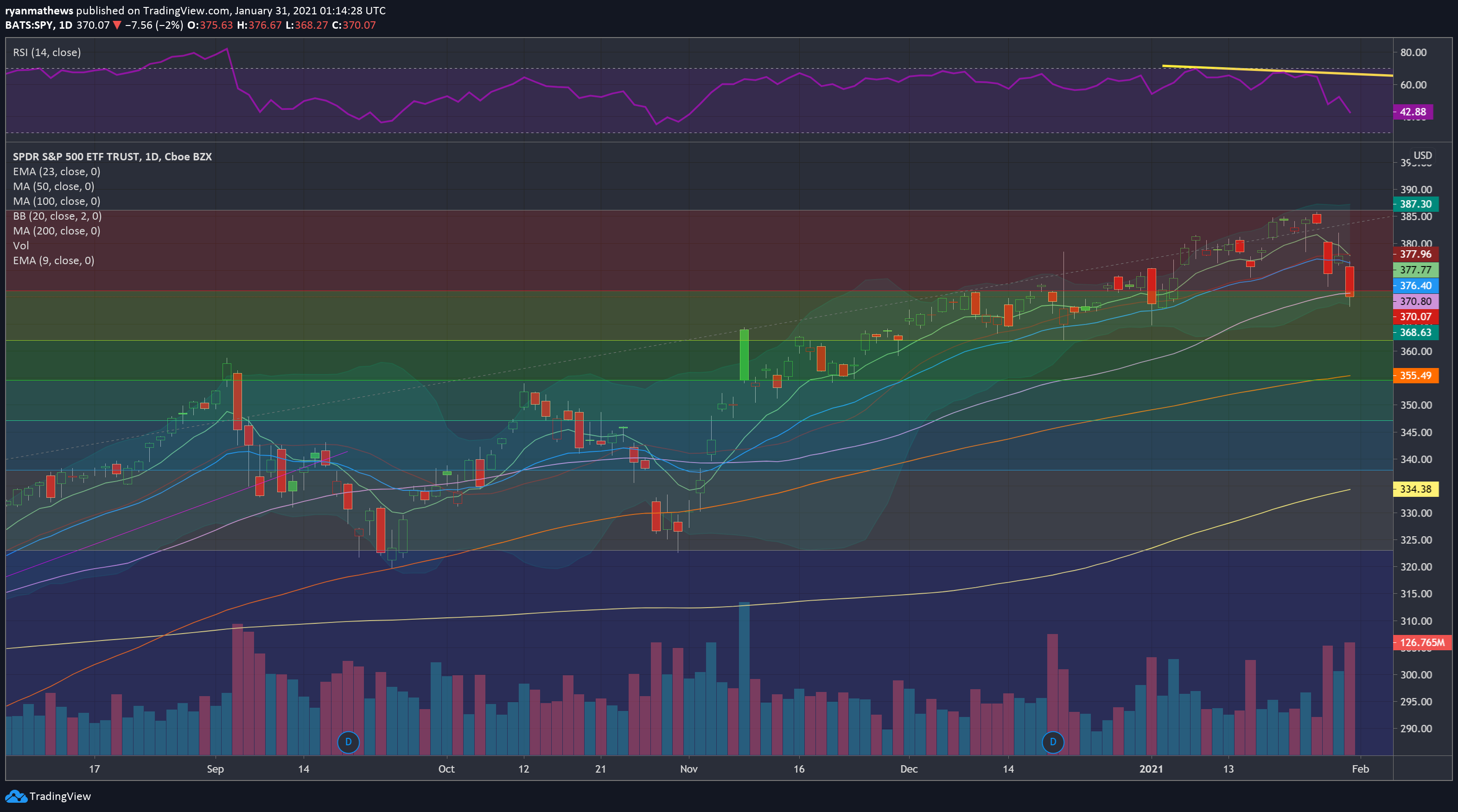
Task: Click the Sep label on time axis
Action: [x=215, y=769]
